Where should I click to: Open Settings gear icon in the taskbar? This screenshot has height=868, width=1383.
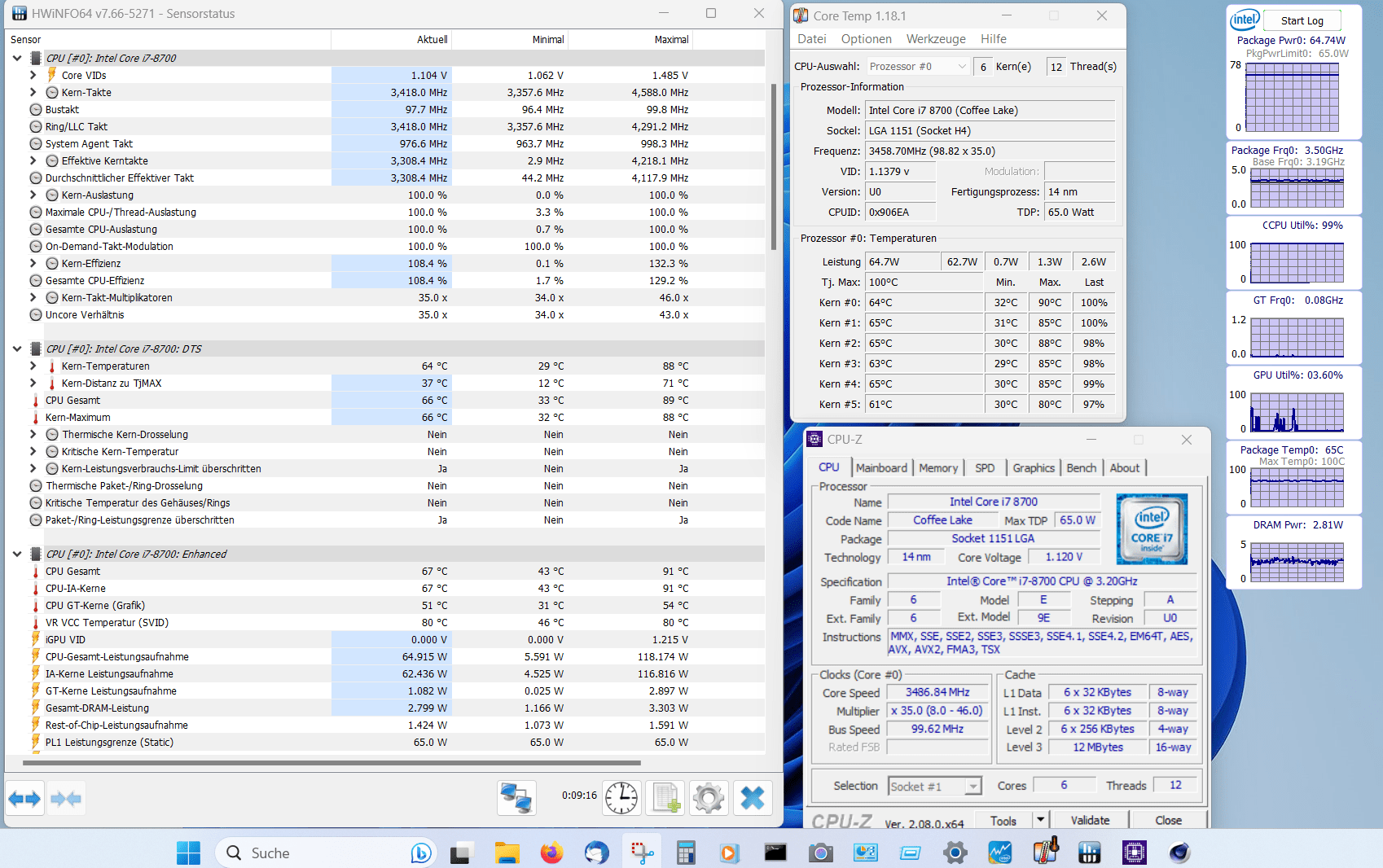coord(955,853)
